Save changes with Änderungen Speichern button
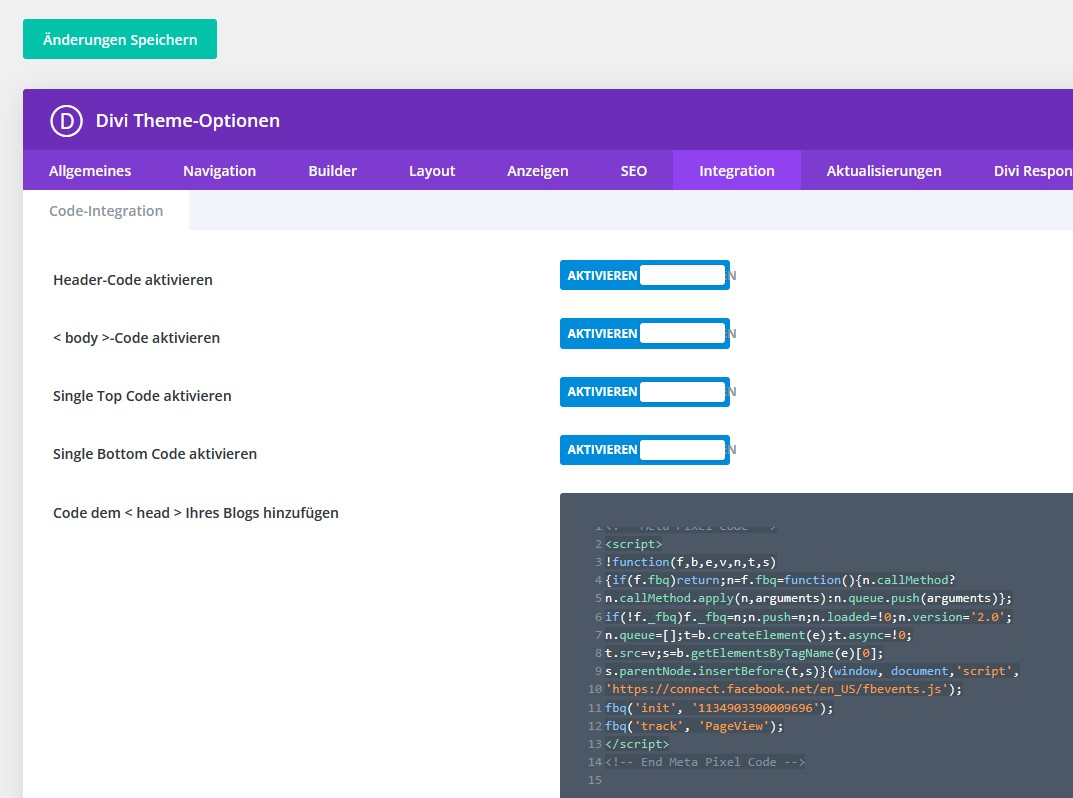 point(120,39)
